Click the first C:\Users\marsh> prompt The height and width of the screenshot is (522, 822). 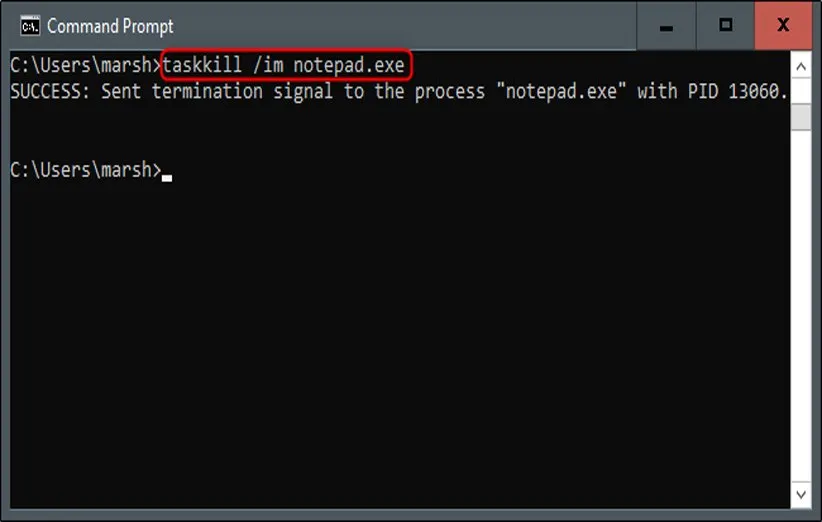point(85,65)
